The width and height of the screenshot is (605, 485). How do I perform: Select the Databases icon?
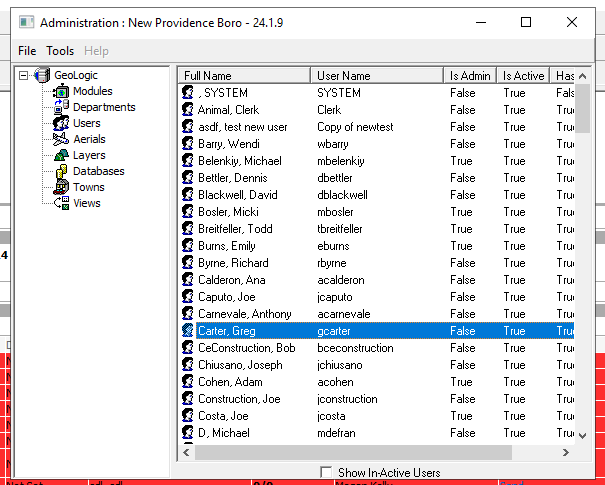[x=61, y=171]
